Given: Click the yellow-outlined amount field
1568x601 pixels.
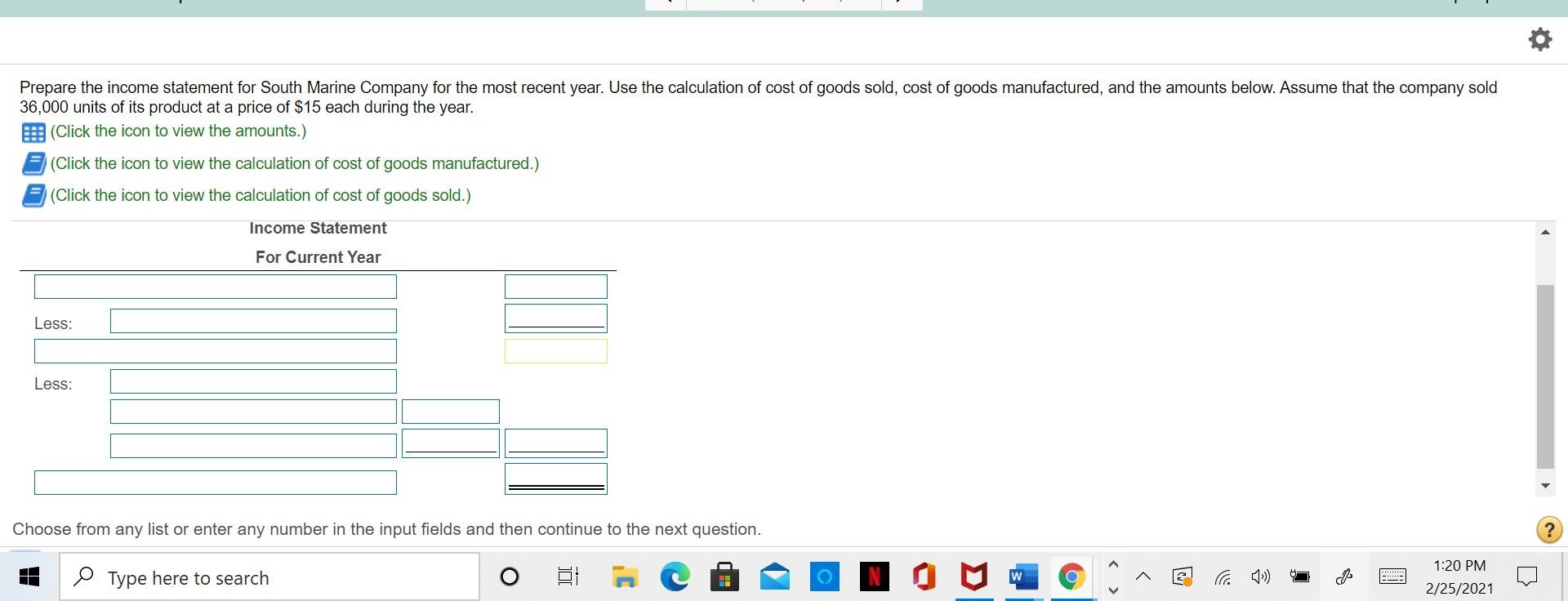Looking at the screenshot, I should click(x=556, y=351).
